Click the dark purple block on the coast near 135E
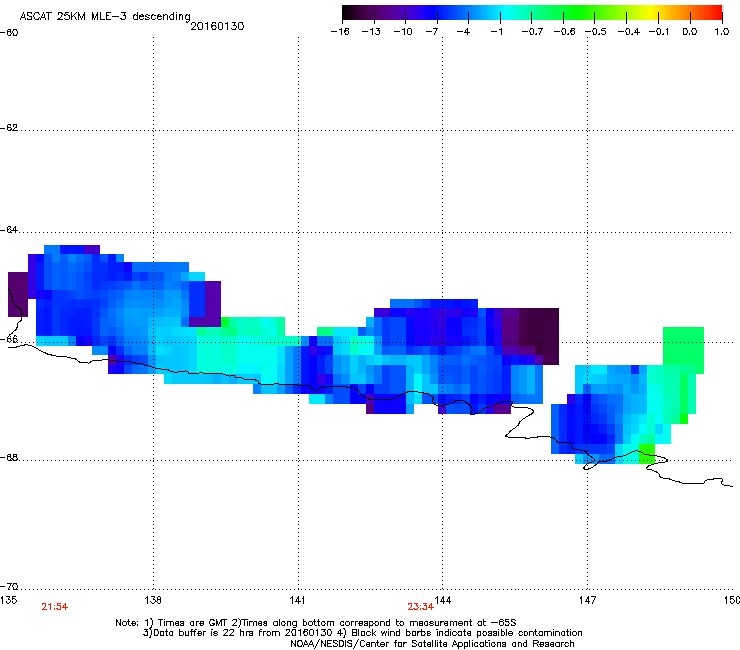This screenshot has height=650, width=740. click(18, 294)
